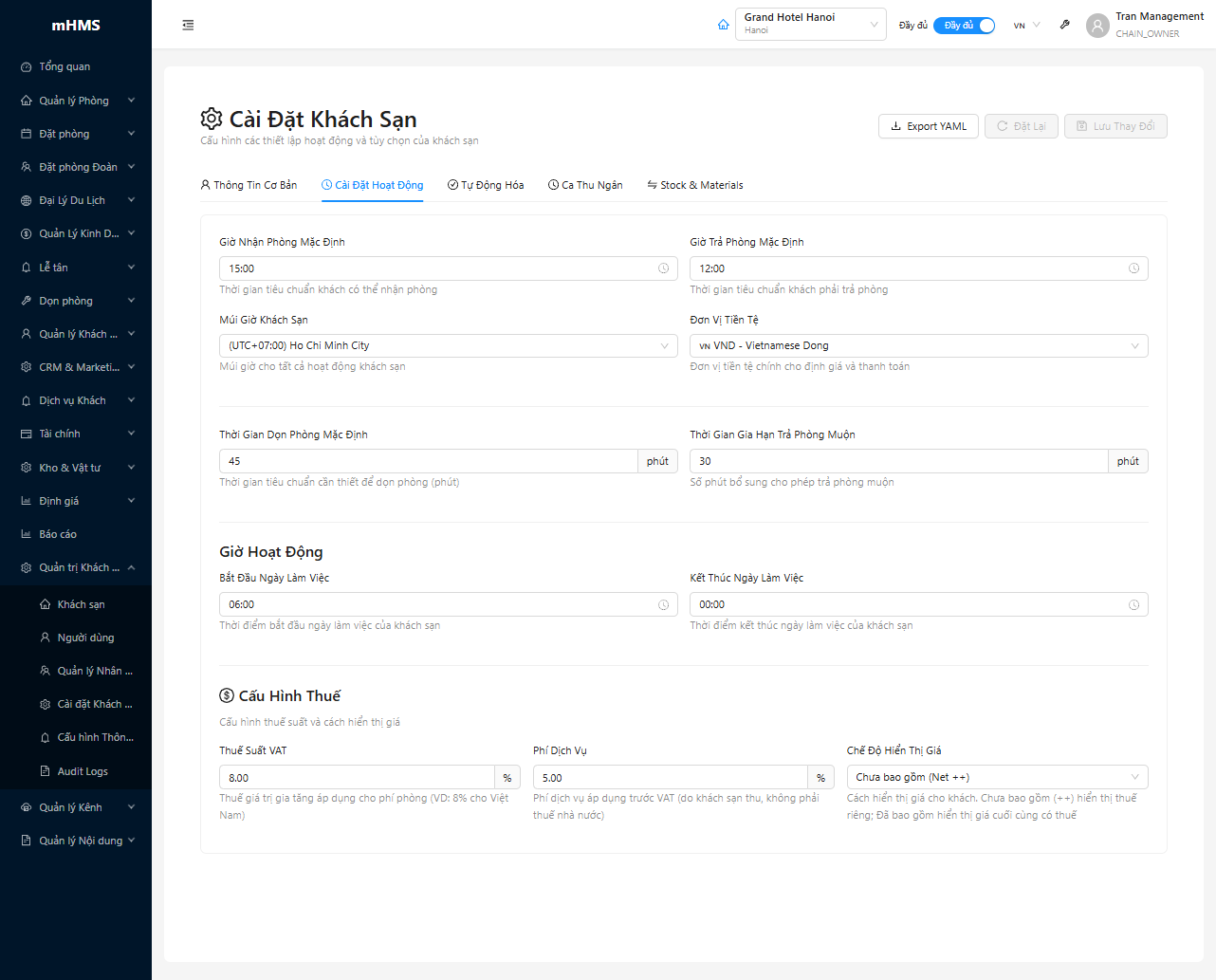Open the wrench tool icon in header
This screenshot has height=980, width=1216.
(1064, 25)
